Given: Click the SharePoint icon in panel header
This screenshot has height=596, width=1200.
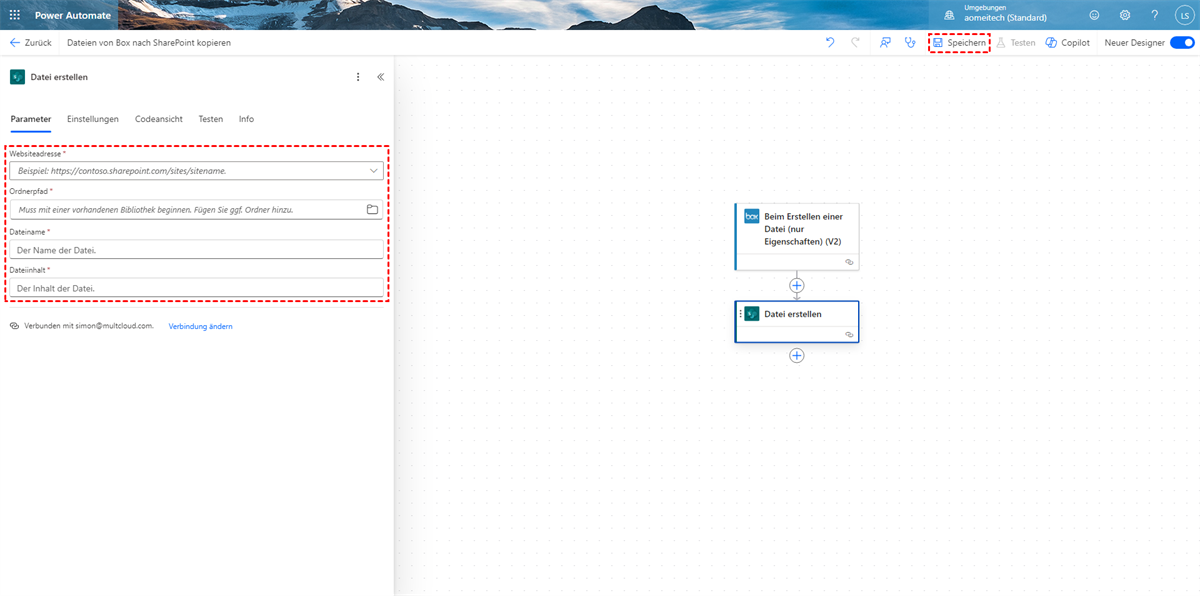Looking at the screenshot, I should click(17, 77).
